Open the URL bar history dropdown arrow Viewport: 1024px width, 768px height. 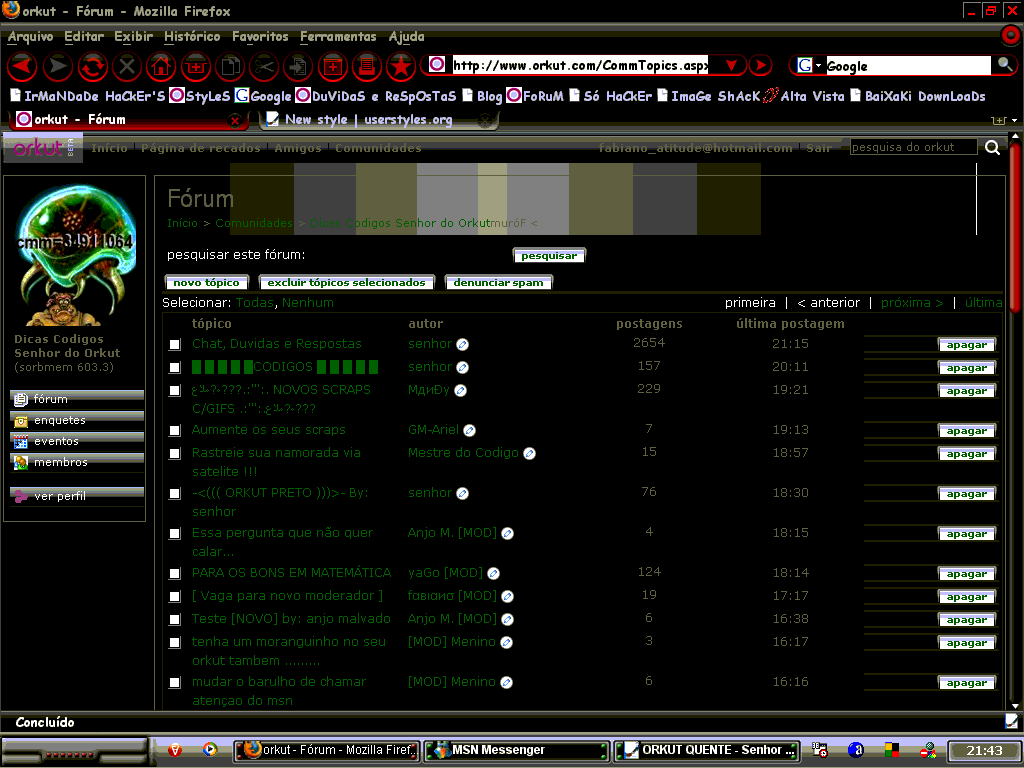(731, 65)
